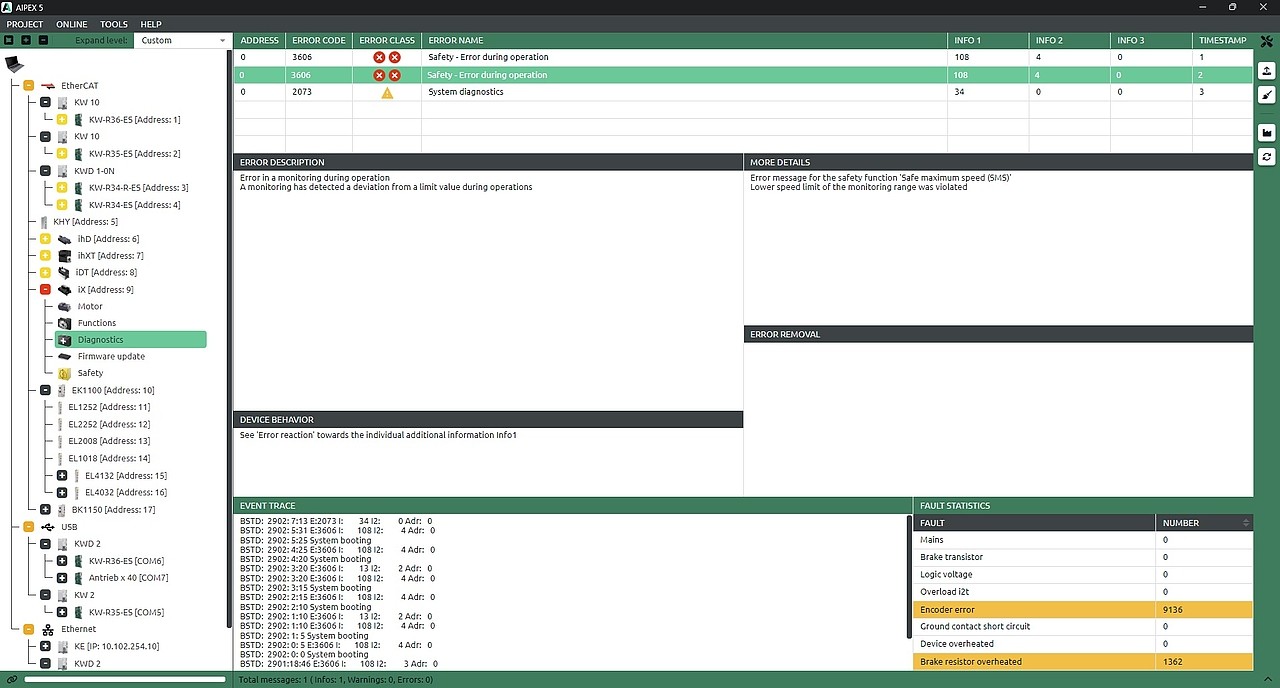Open the TOOLS menu

114,24
